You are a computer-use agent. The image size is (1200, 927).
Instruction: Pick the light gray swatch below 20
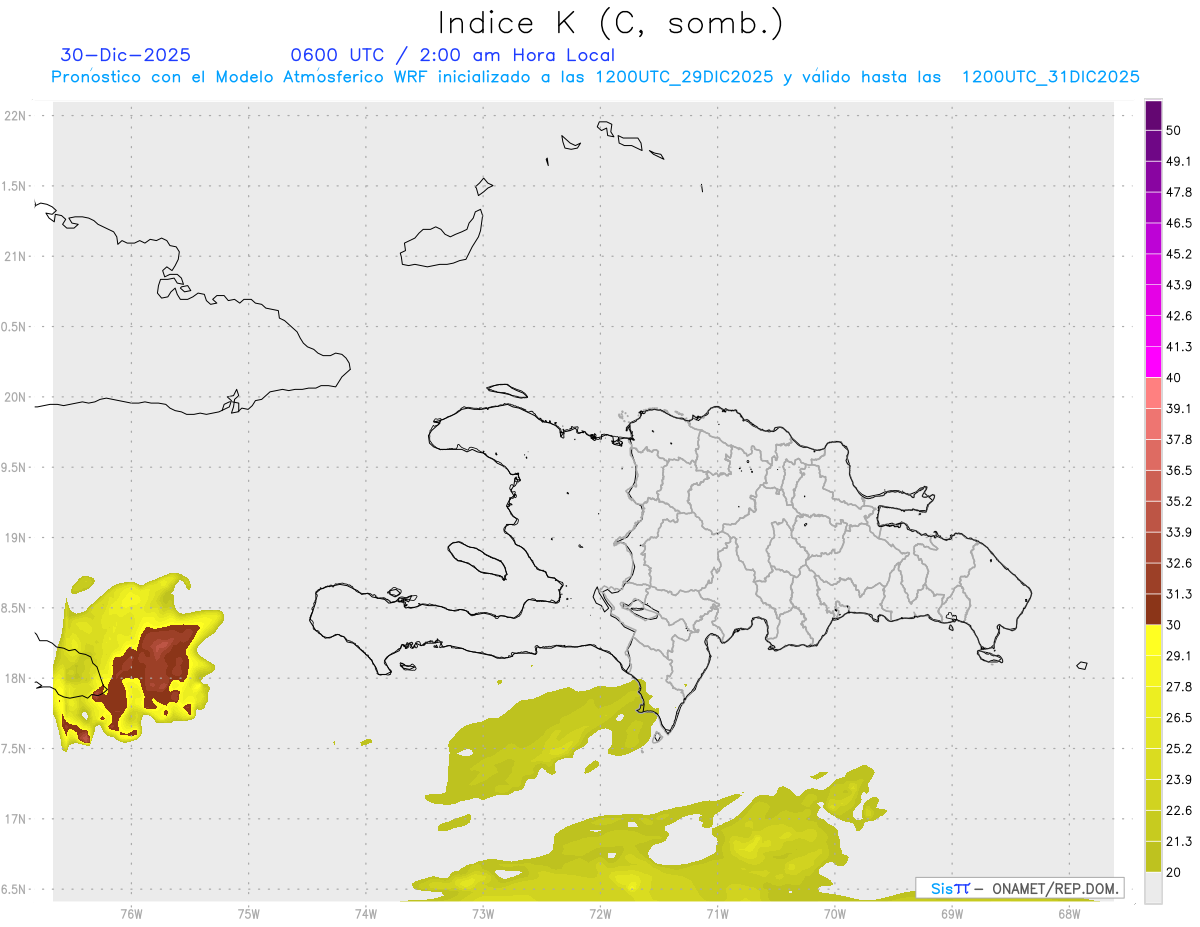(1153, 887)
